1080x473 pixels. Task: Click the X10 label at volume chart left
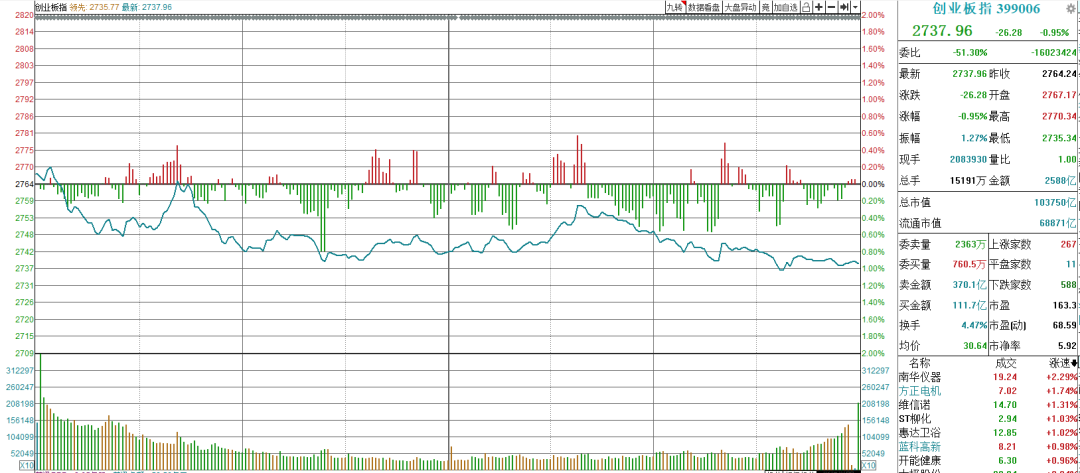[27, 466]
